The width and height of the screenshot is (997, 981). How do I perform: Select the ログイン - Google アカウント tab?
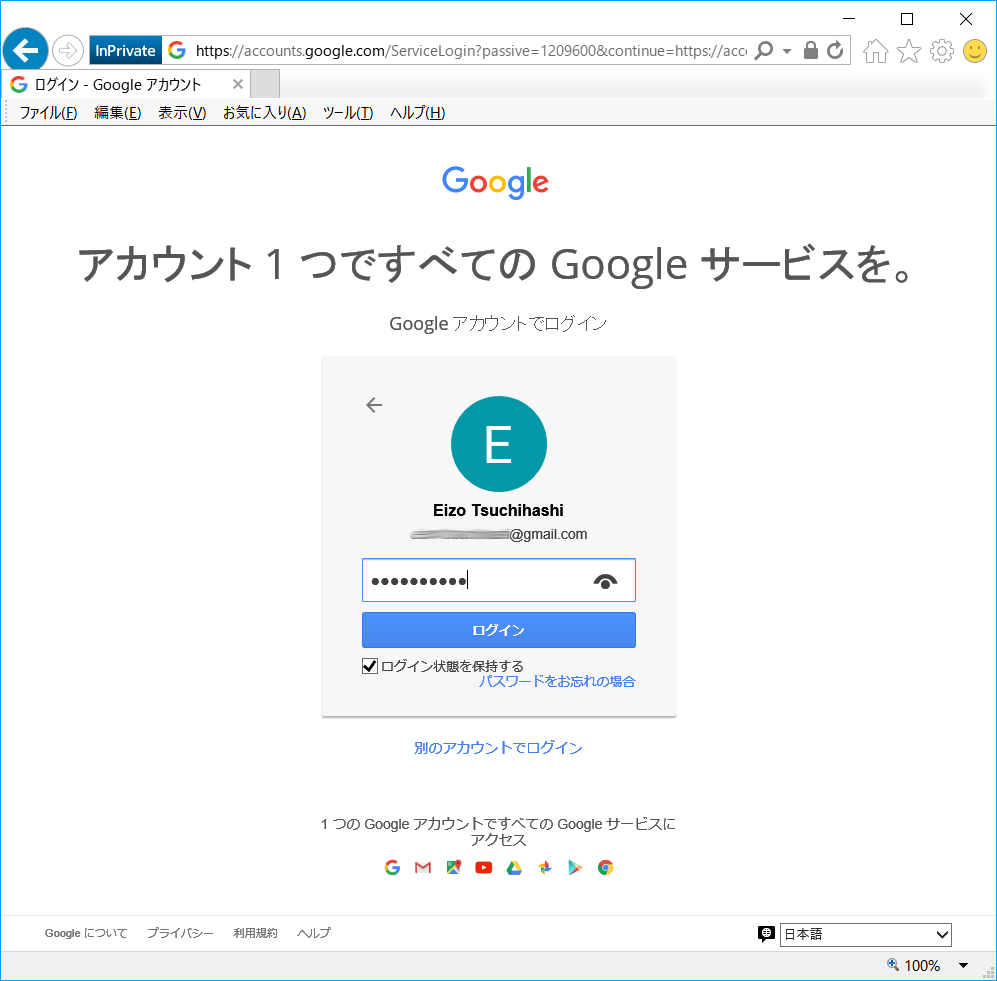pos(126,84)
